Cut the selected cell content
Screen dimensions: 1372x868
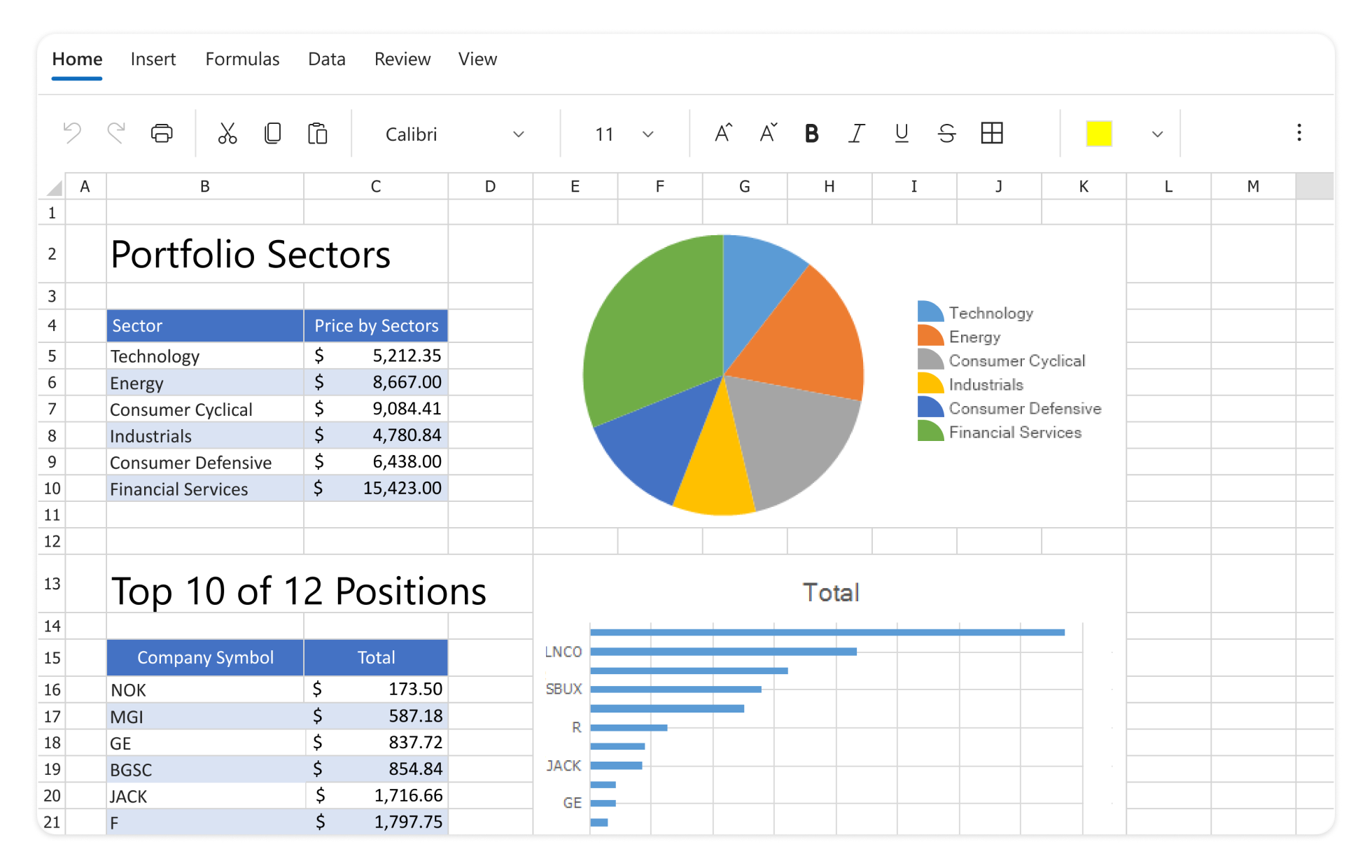227,133
